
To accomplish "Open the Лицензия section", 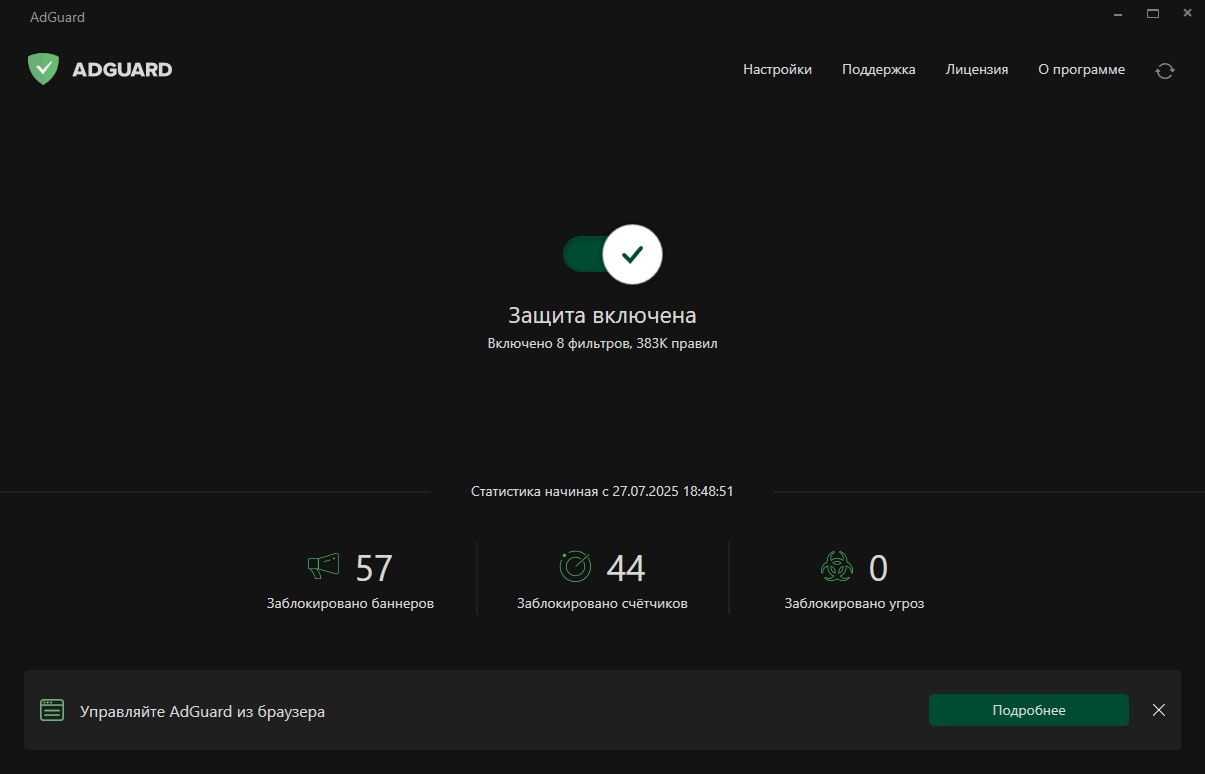I will [977, 70].
